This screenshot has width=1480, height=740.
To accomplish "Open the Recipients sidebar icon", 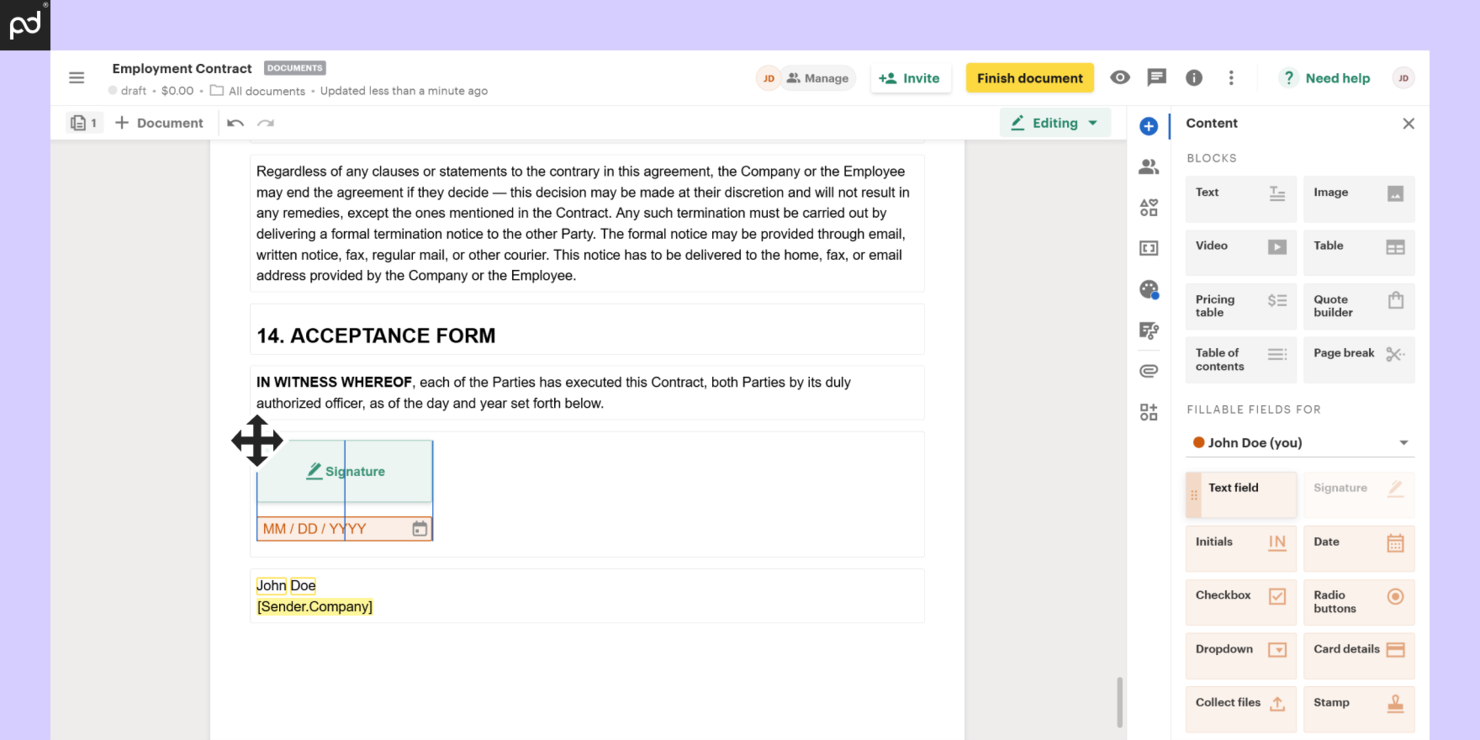I will point(1148,167).
